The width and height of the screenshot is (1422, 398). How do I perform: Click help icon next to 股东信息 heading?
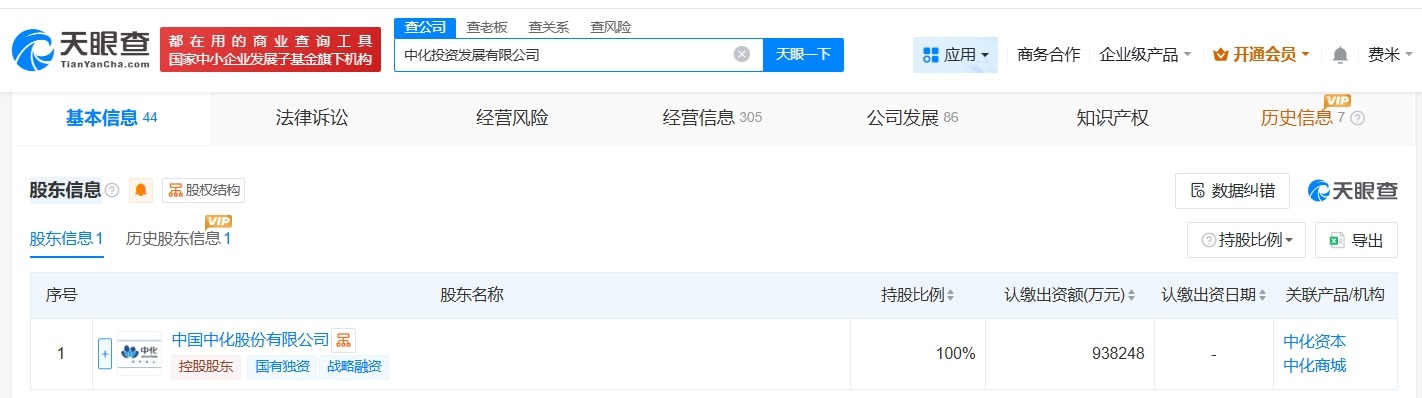pos(112,190)
